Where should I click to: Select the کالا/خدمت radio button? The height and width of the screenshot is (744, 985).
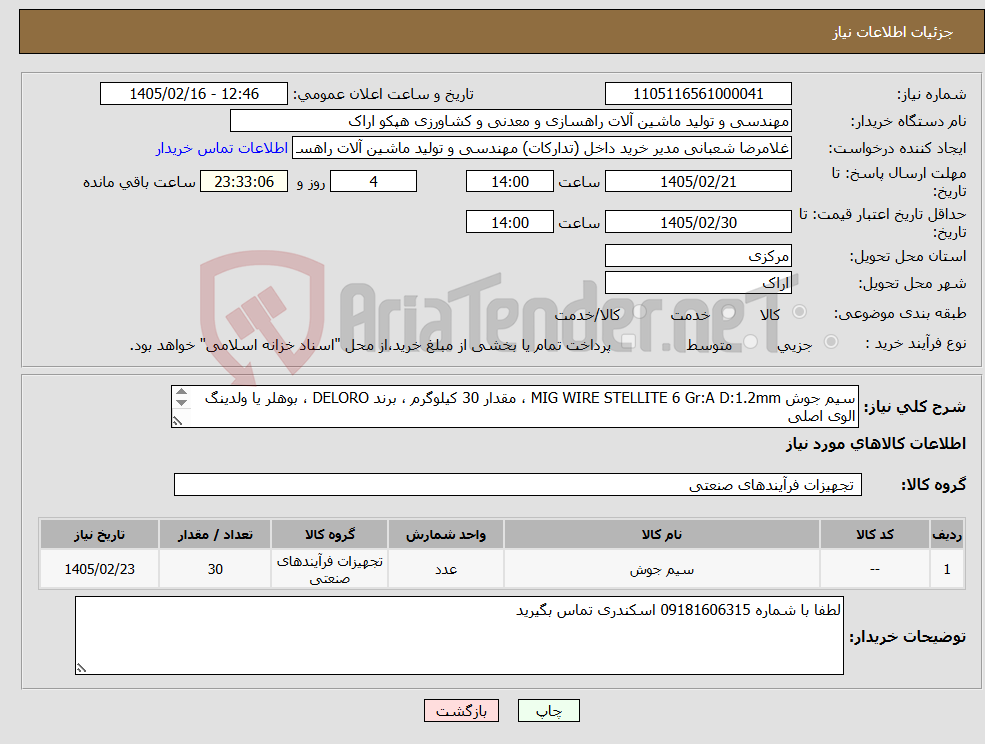[x=639, y=312]
